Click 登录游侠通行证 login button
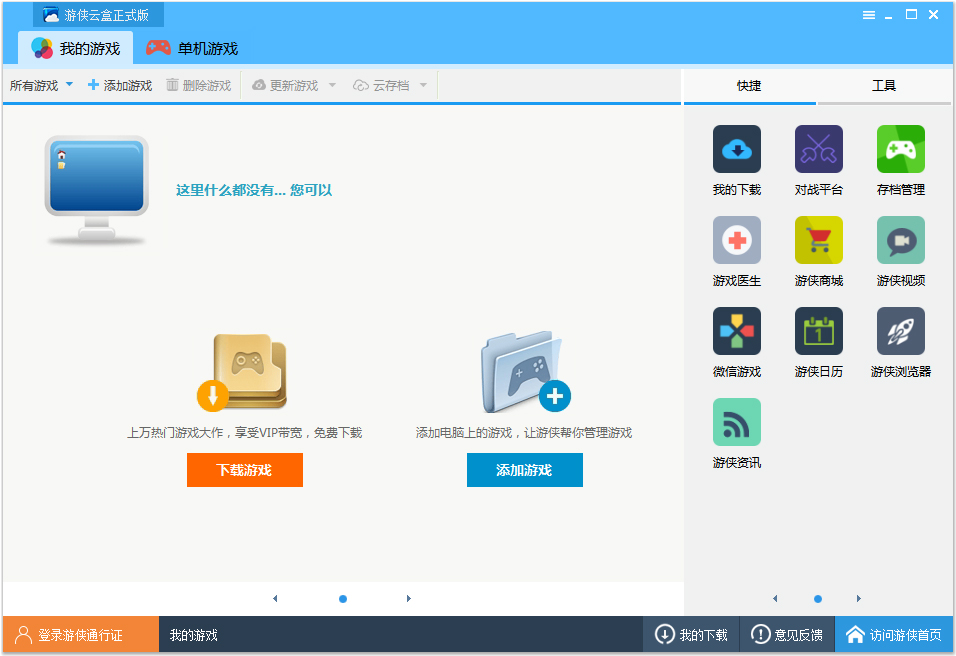956x656 pixels. click(x=80, y=635)
